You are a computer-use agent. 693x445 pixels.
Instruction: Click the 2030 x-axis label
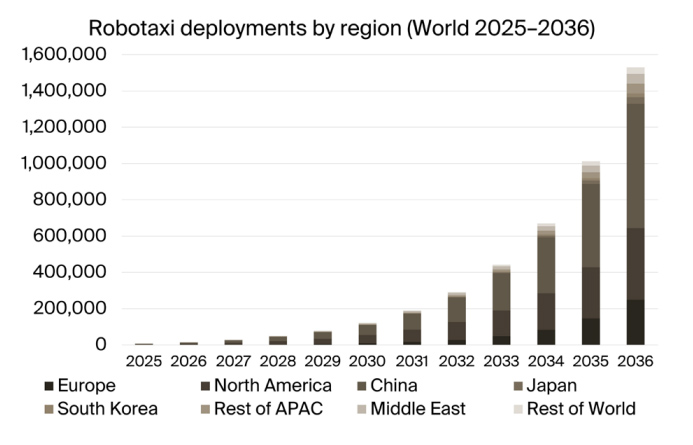pyautogui.click(x=367, y=361)
